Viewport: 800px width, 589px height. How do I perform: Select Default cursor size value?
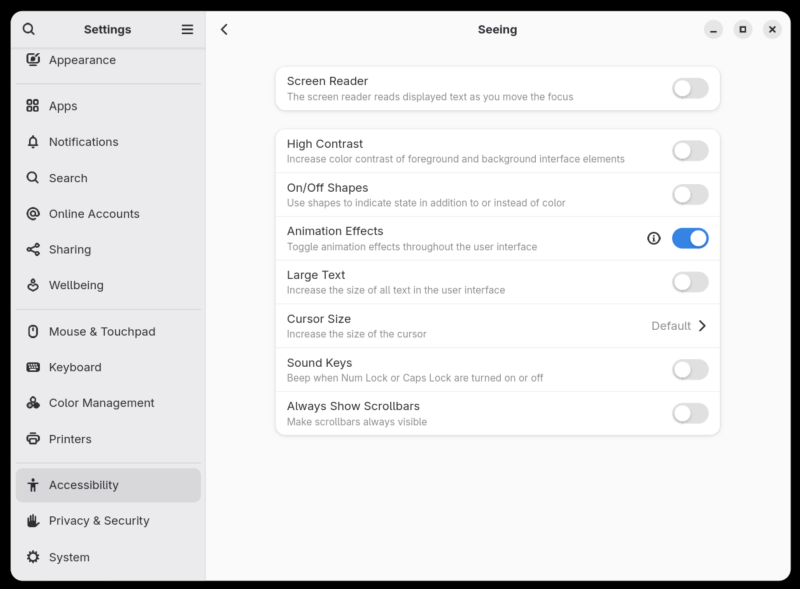click(x=670, y=326)
